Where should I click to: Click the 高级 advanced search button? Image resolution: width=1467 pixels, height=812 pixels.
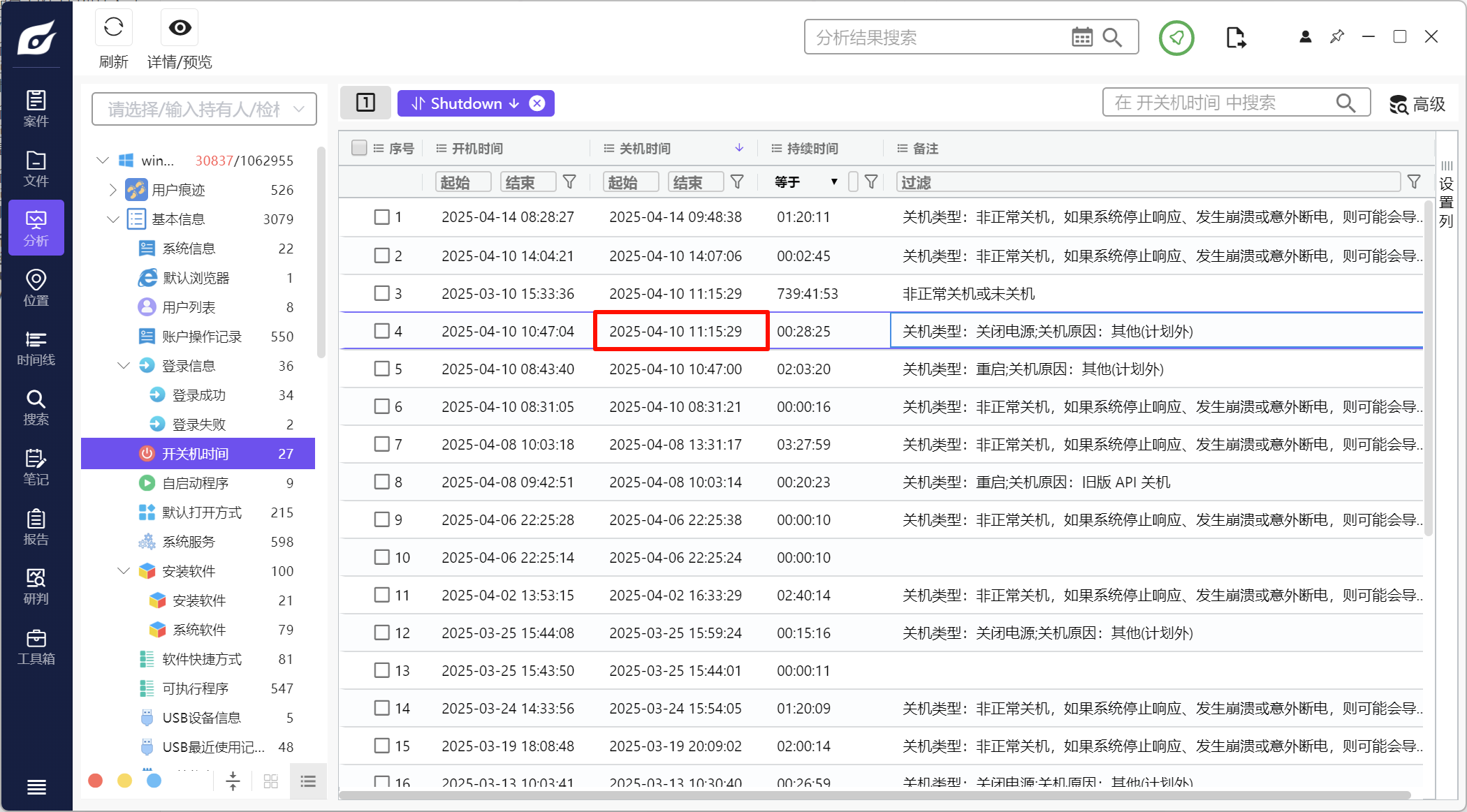[1417, 104]
